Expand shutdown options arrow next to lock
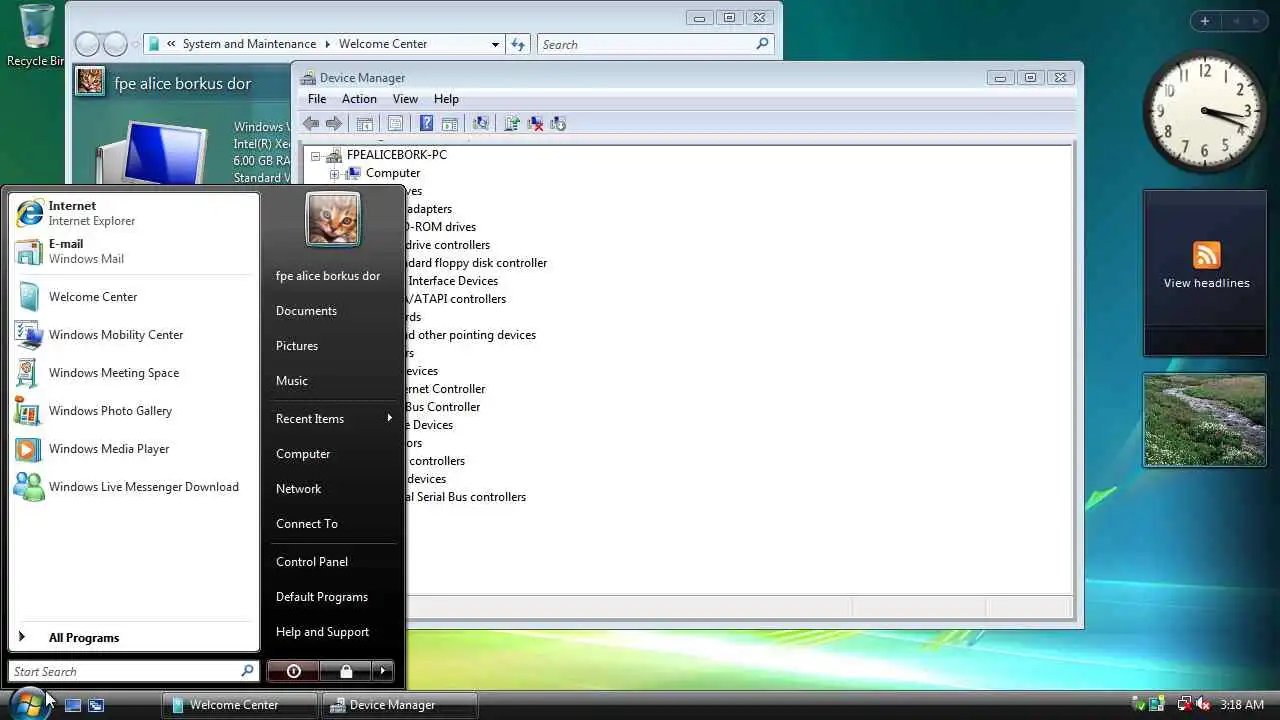This screenshot has width=1280, height=720. pyautogui.click(x=383, y=671)
